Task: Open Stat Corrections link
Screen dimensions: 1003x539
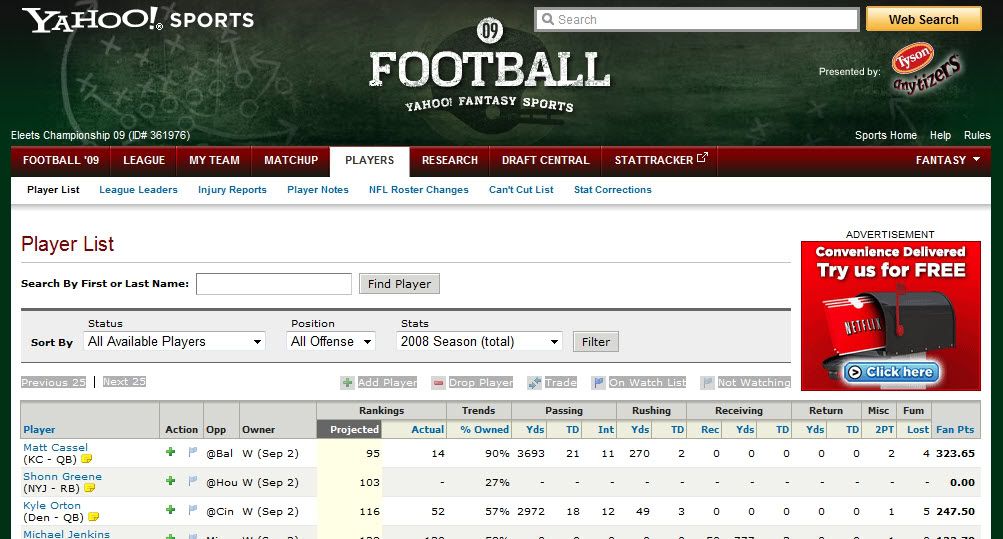Action: [613, 189]
